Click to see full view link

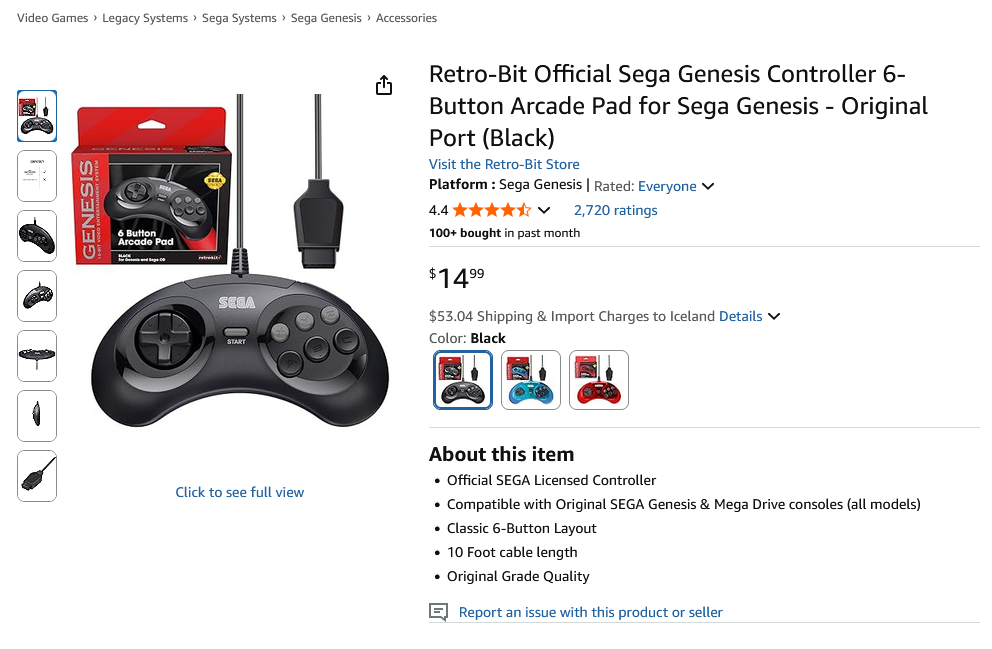point(240,492)
